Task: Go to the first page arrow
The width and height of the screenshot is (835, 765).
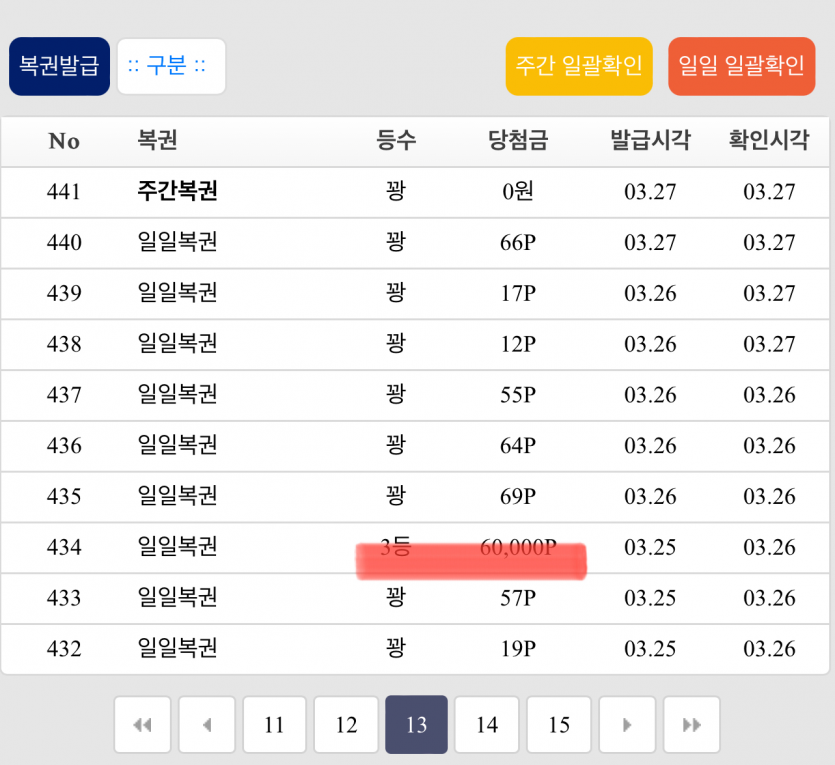Action: pyautogui.click(x=142, y=725)
